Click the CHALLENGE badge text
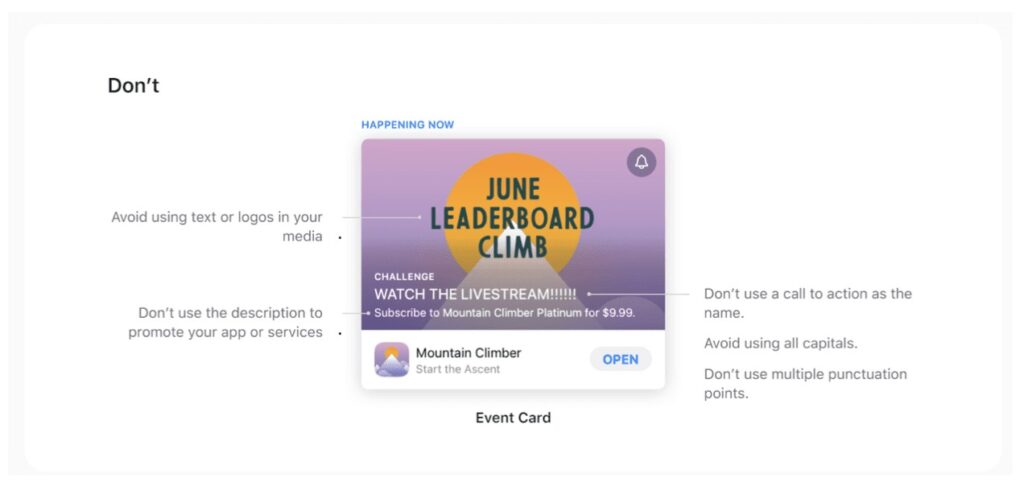Viewport: 1024px width, 486px height. (404, 277)
